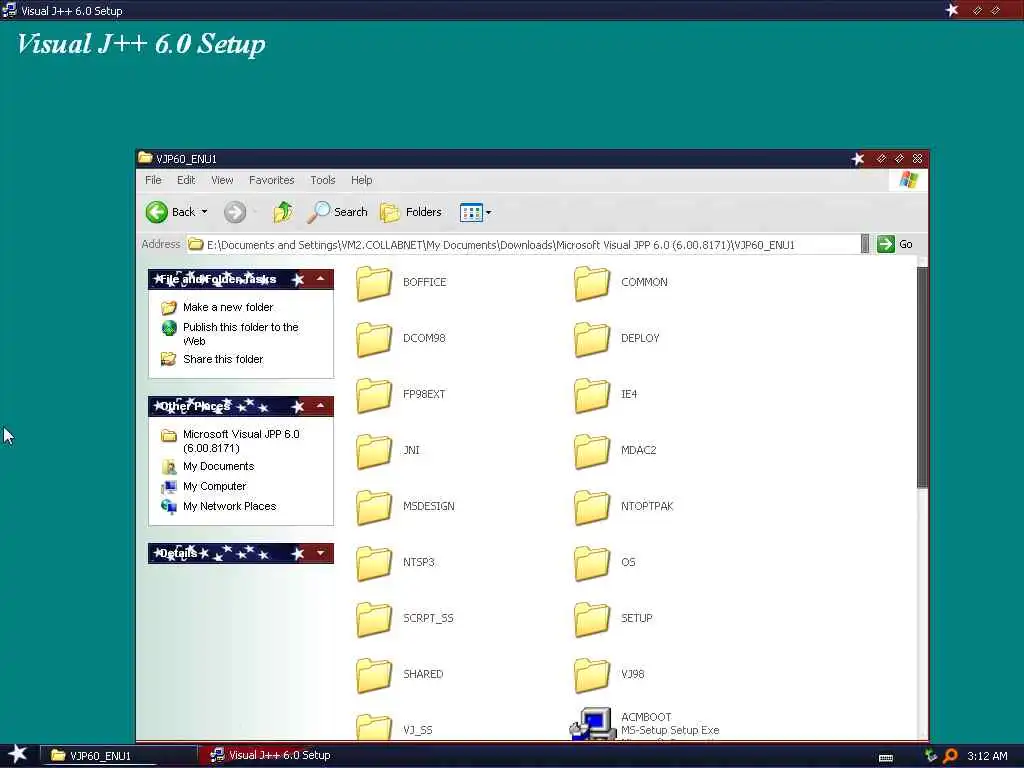Select the MDAC2 folder icon

click(592, 452)
